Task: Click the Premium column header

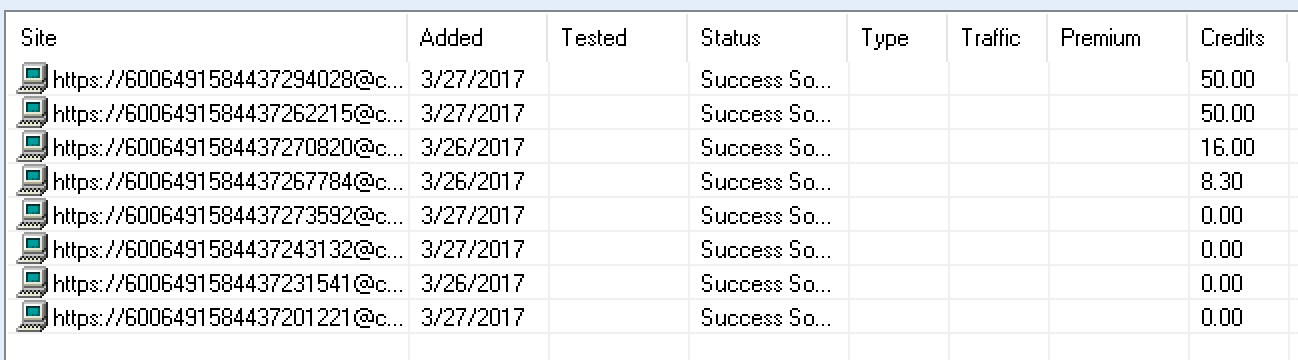Action: point(1119,38)
